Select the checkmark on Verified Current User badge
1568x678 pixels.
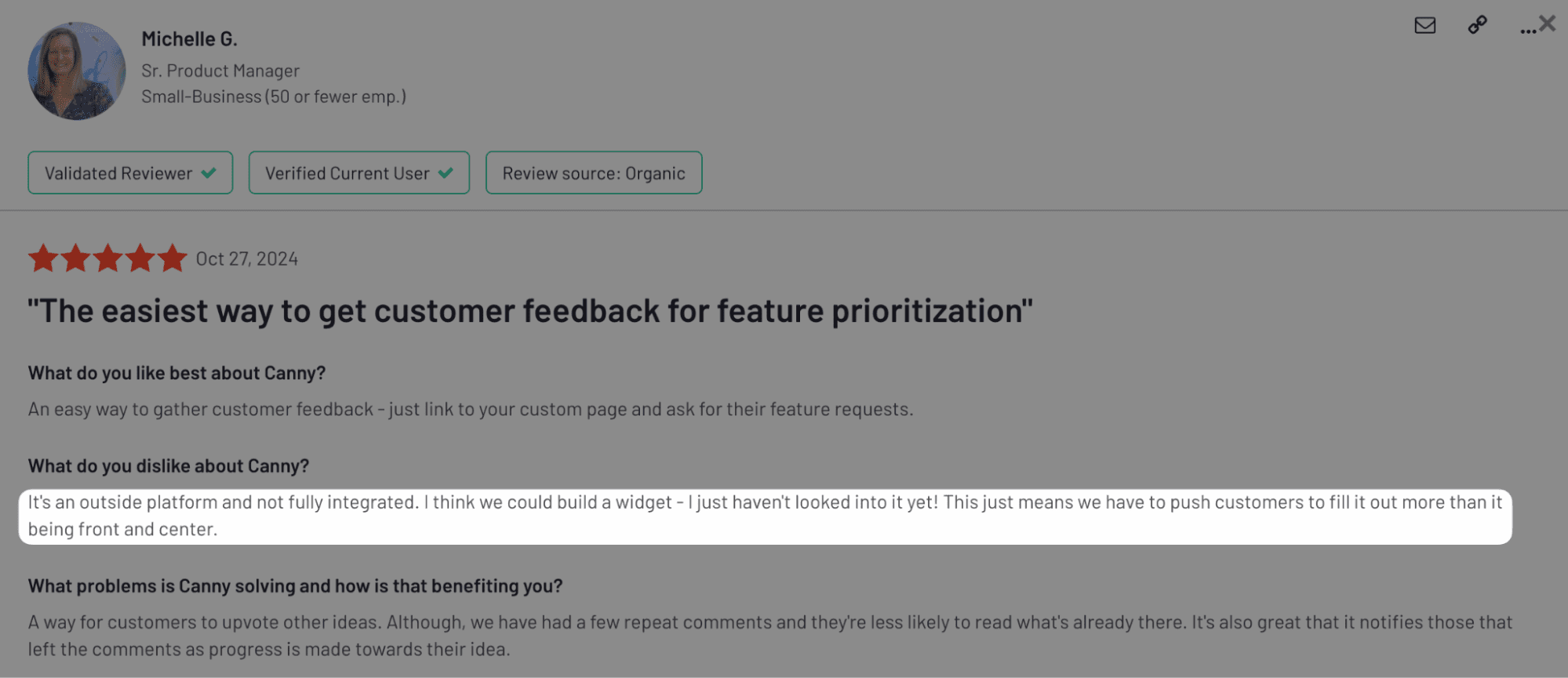(446, 172)
